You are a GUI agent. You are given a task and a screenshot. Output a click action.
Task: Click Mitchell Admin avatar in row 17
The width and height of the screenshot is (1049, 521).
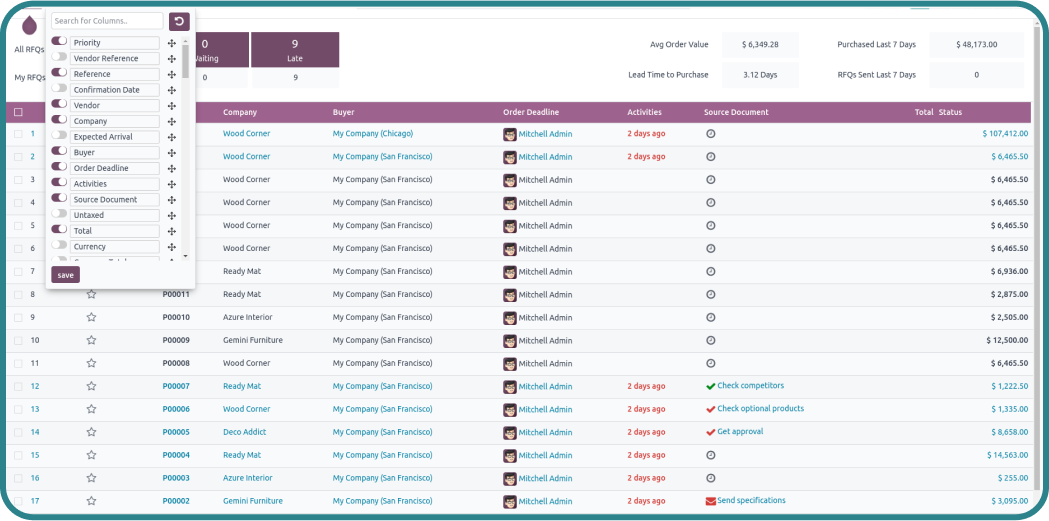pyautogui.click(x=510, y=501)
